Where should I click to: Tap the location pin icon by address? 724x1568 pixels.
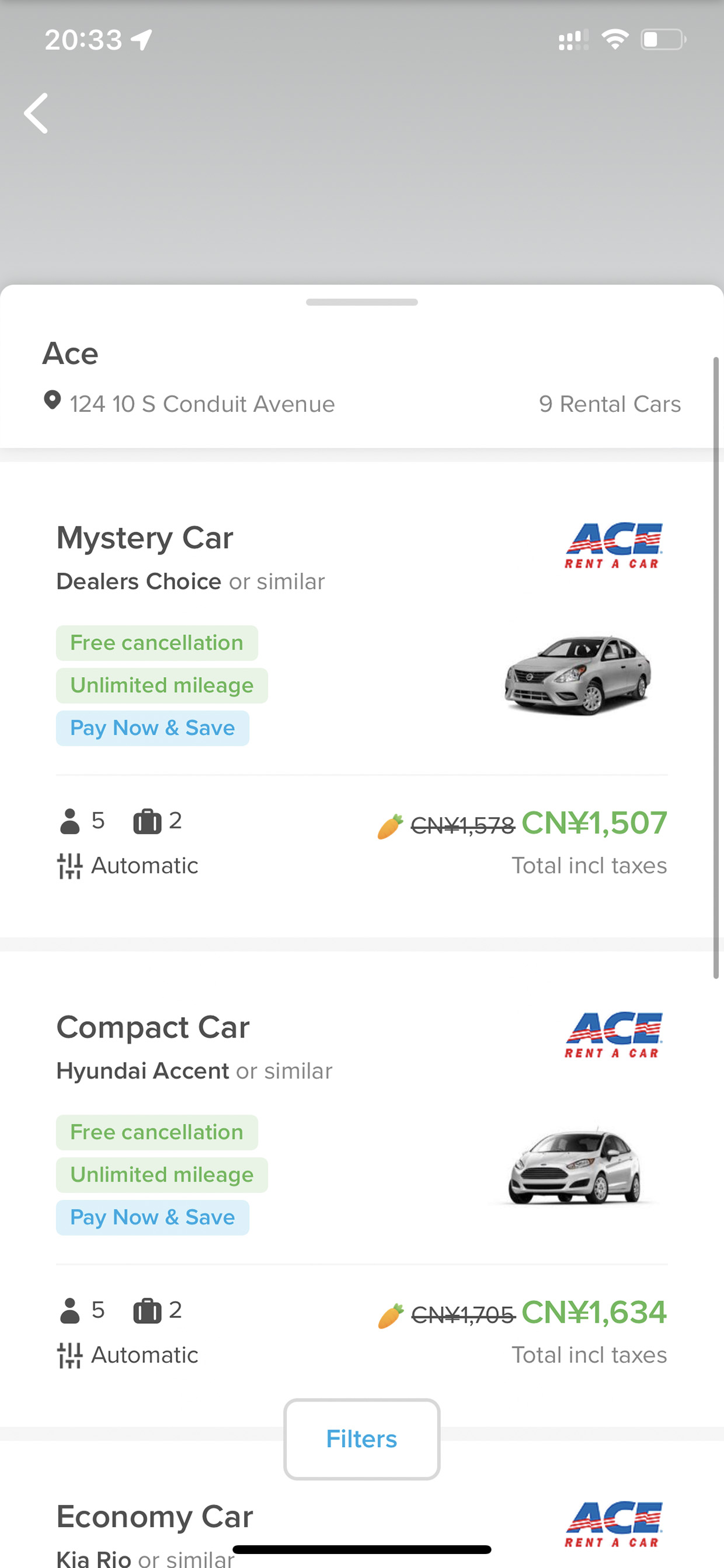tap(53, 401)
